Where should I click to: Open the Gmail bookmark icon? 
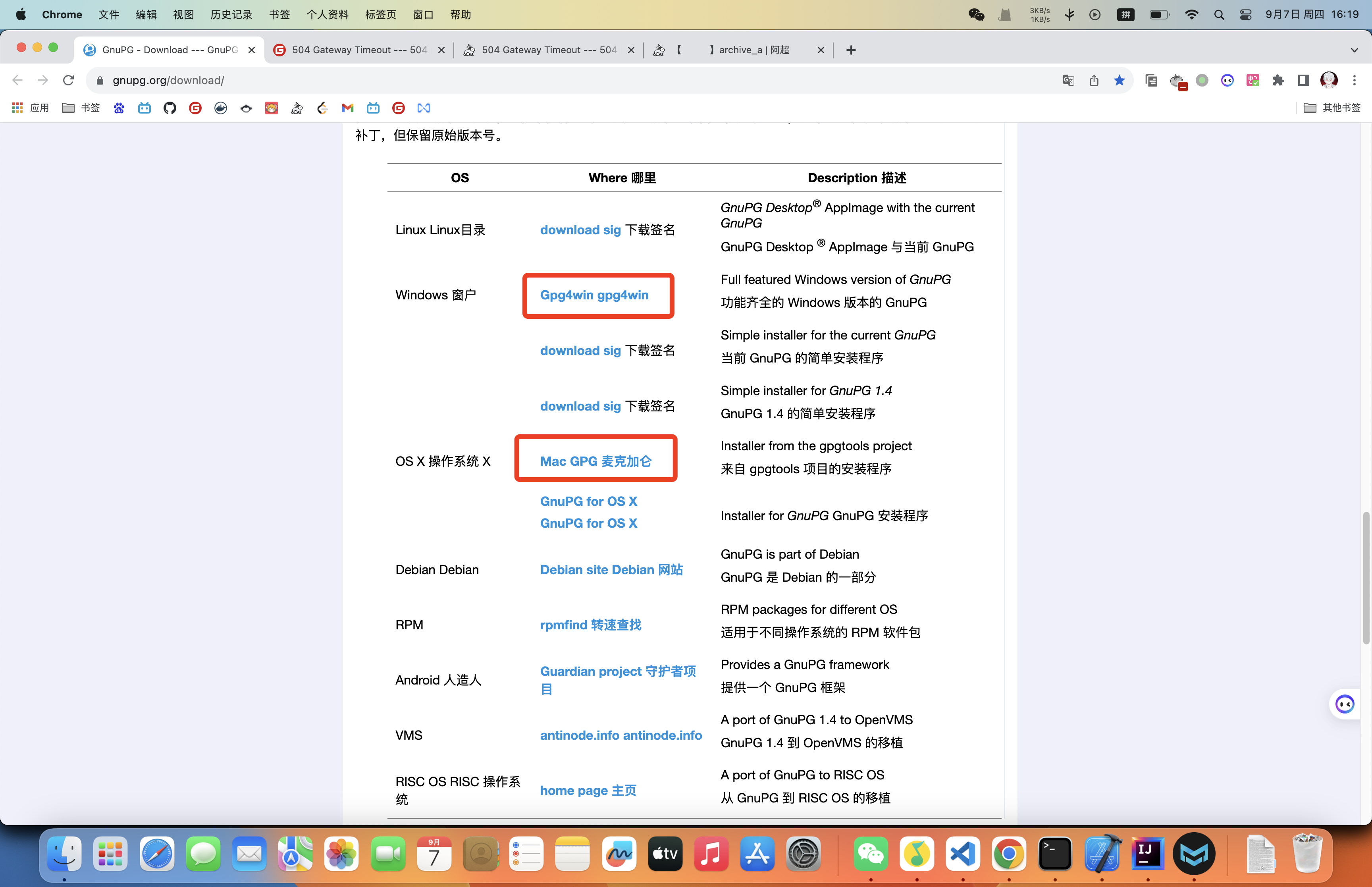point(347,108)
